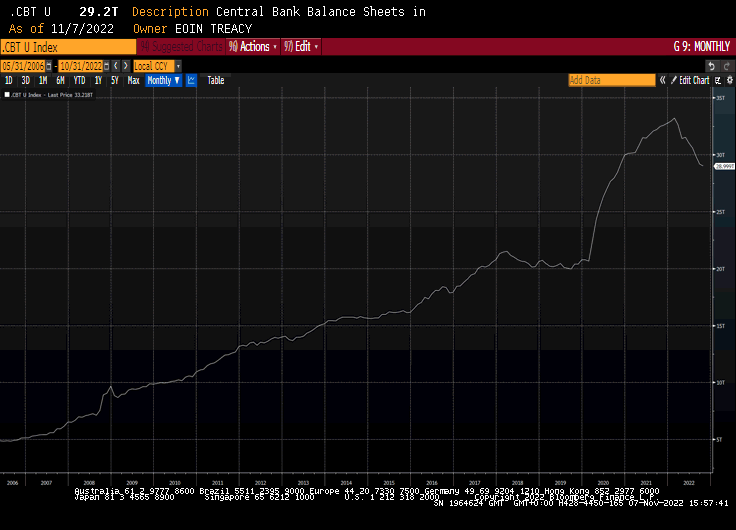736x530 pixels.
Task: Click the 2015 x-axis label
Action: pyautogui.click(x=389, y=483)
